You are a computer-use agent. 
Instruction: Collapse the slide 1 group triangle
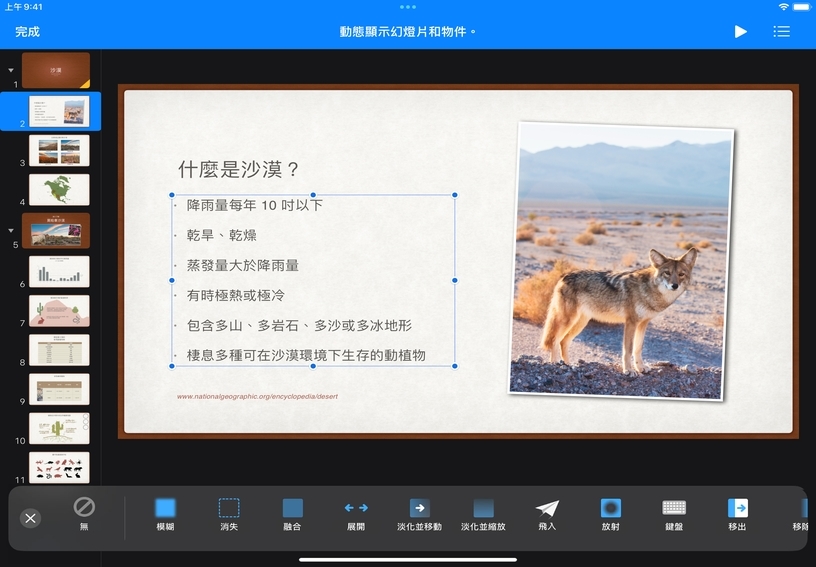pyautogui.click(x=11, y=71)
